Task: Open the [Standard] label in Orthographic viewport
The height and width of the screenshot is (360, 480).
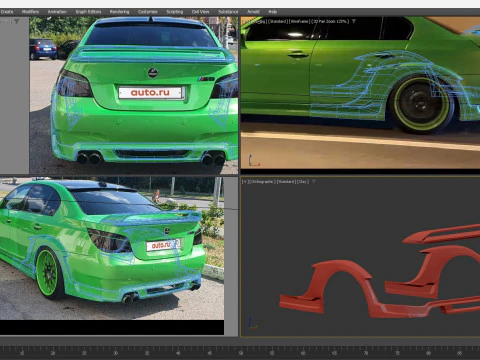Action: 286,182
